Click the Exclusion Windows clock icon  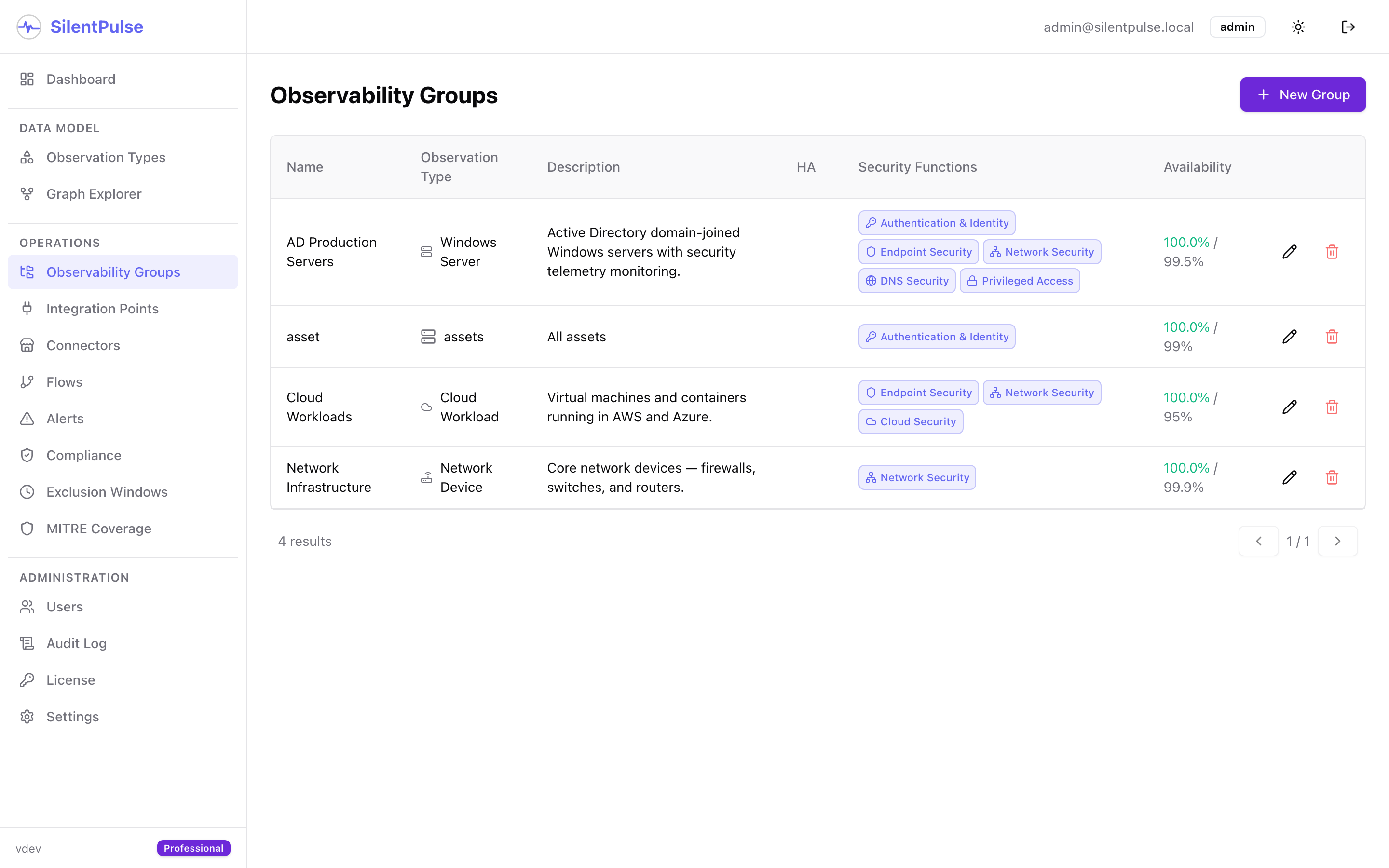(27, 492)
